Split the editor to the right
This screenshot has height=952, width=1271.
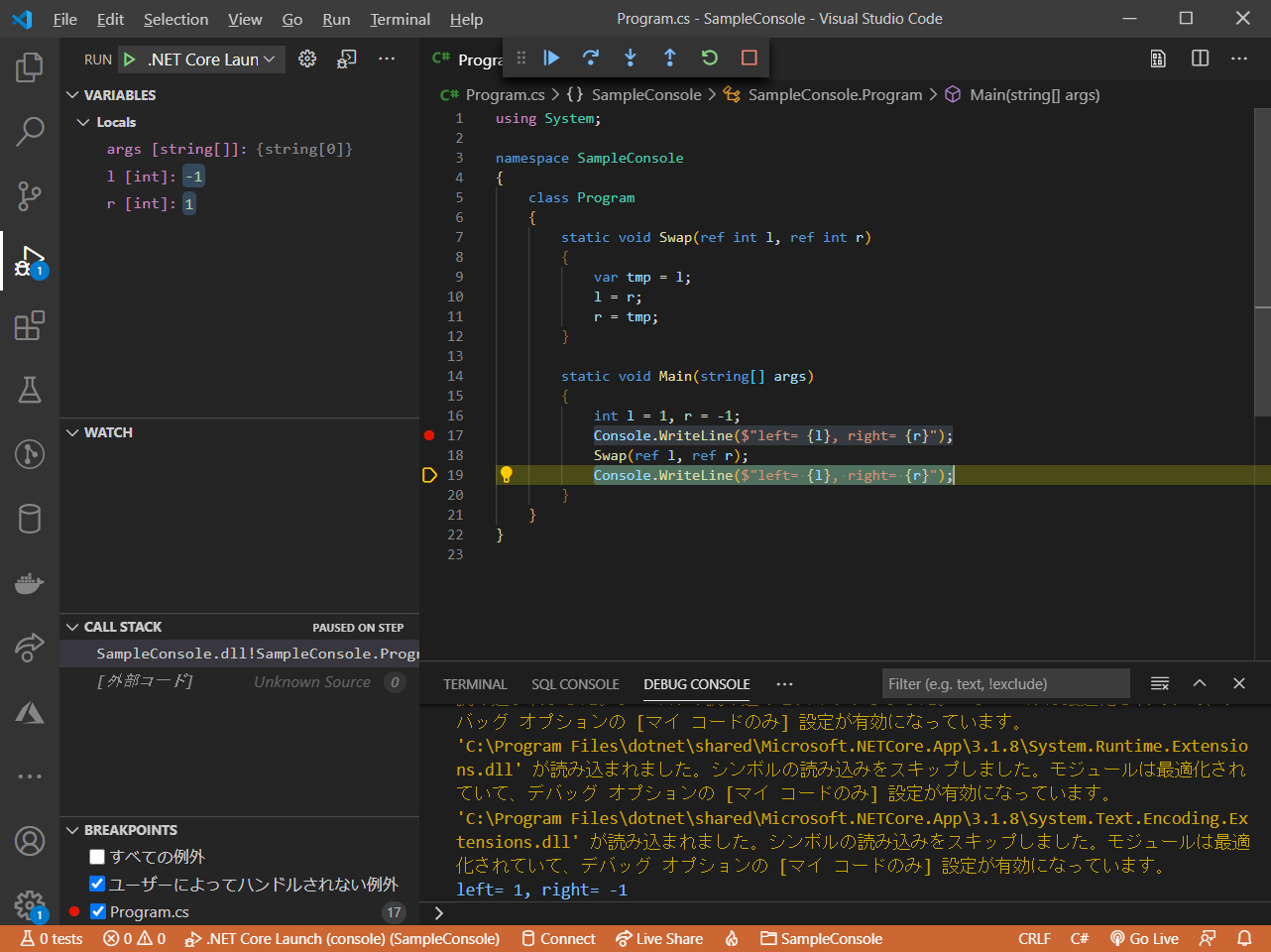point(1200,59)
